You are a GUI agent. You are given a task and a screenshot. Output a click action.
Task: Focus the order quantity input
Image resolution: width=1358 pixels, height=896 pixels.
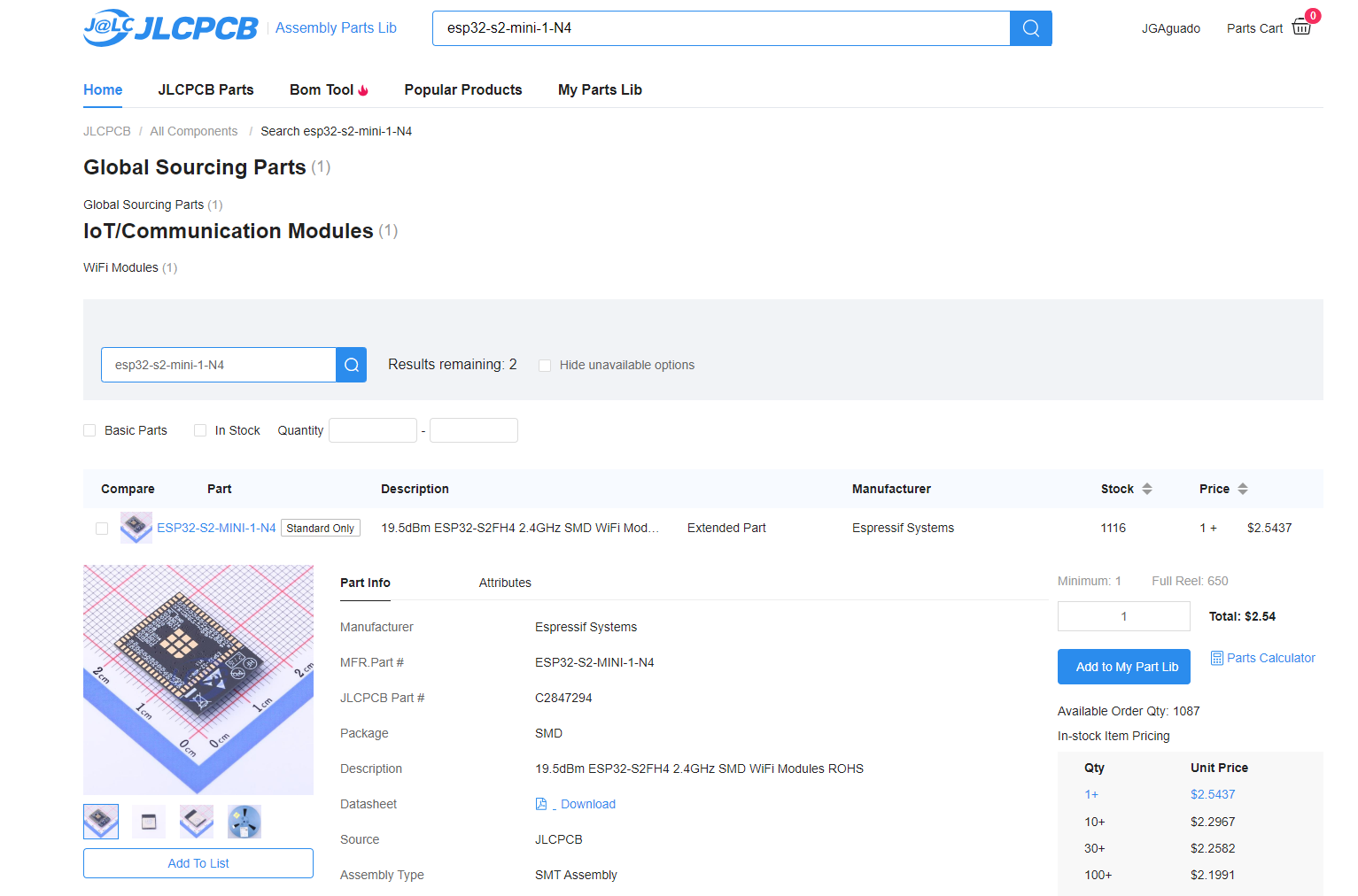1124,616
